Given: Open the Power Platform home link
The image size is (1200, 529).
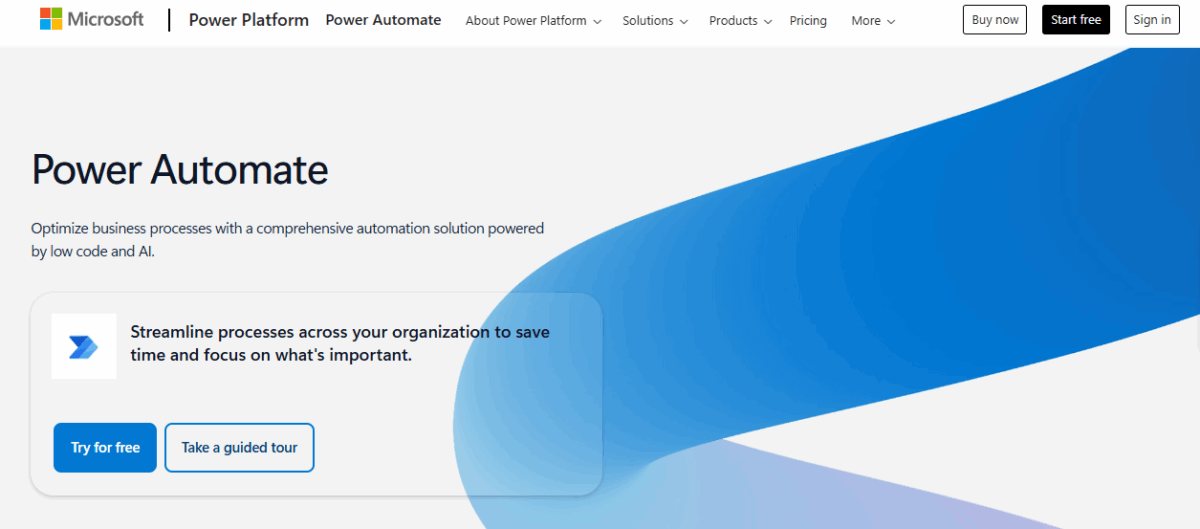Looking at the screenshot, I should click(x=248, y=20).
